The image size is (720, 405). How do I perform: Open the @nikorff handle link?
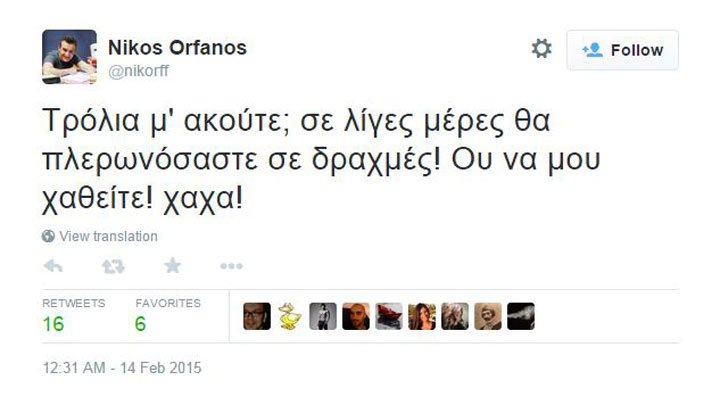tap(138, 71)
